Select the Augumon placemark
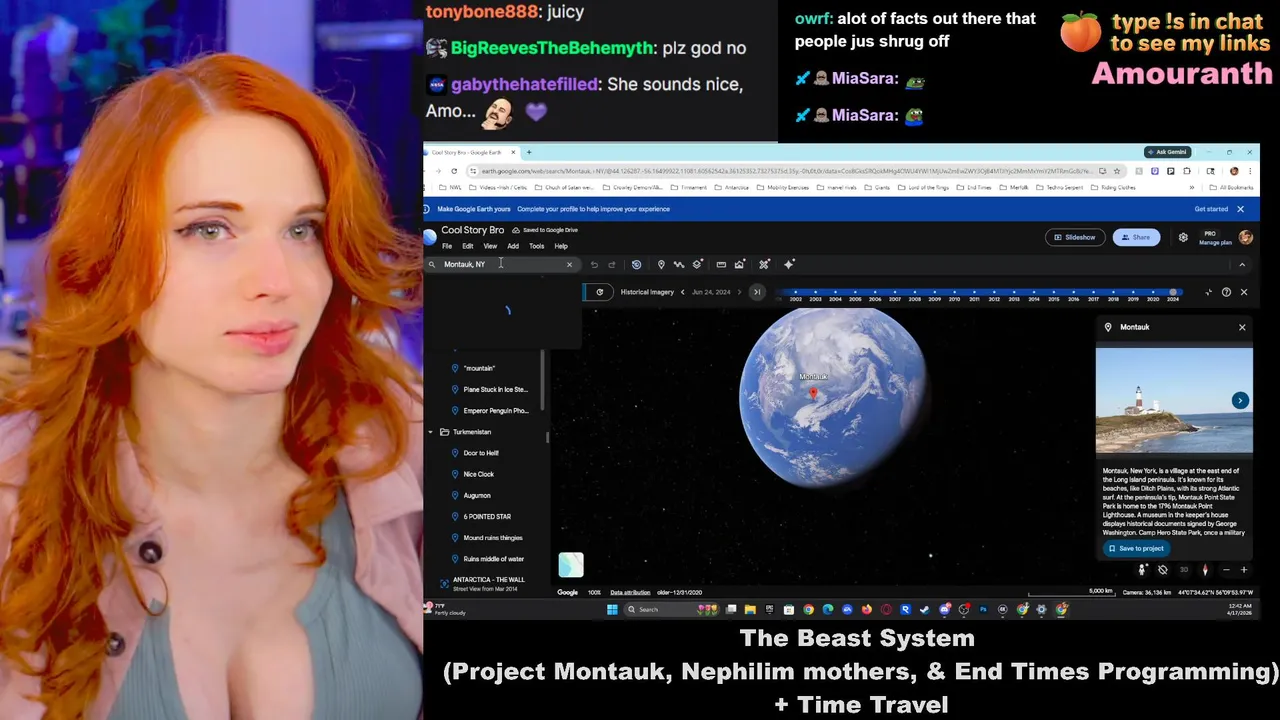The height and width of the screenshot is (720, 1280). (x=477, y=495)
